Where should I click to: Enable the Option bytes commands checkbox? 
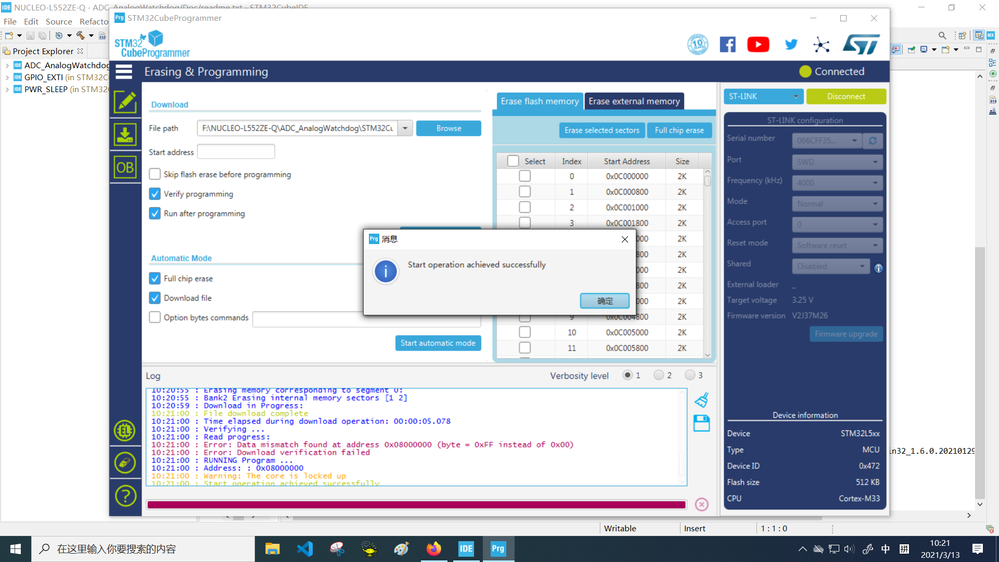point(155,317)
